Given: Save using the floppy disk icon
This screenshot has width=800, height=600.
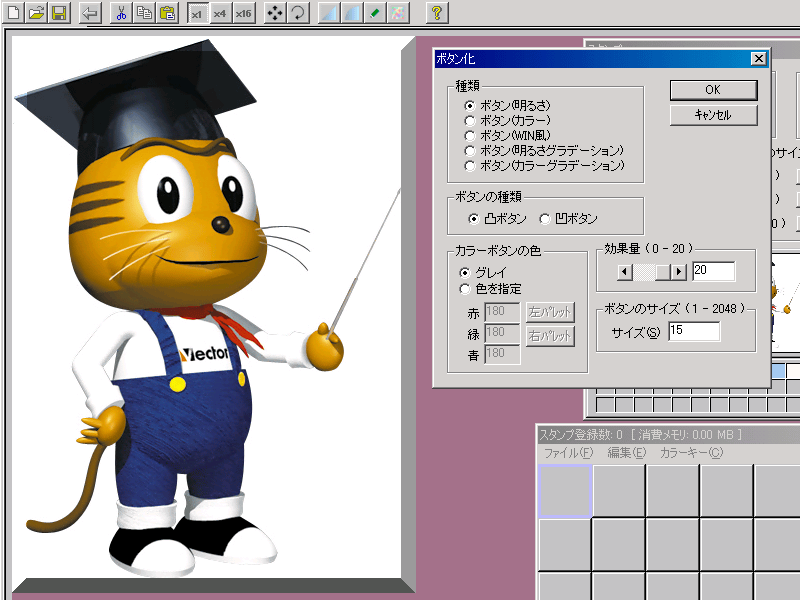Looking at the screenshot, I should tap(59, 12).
